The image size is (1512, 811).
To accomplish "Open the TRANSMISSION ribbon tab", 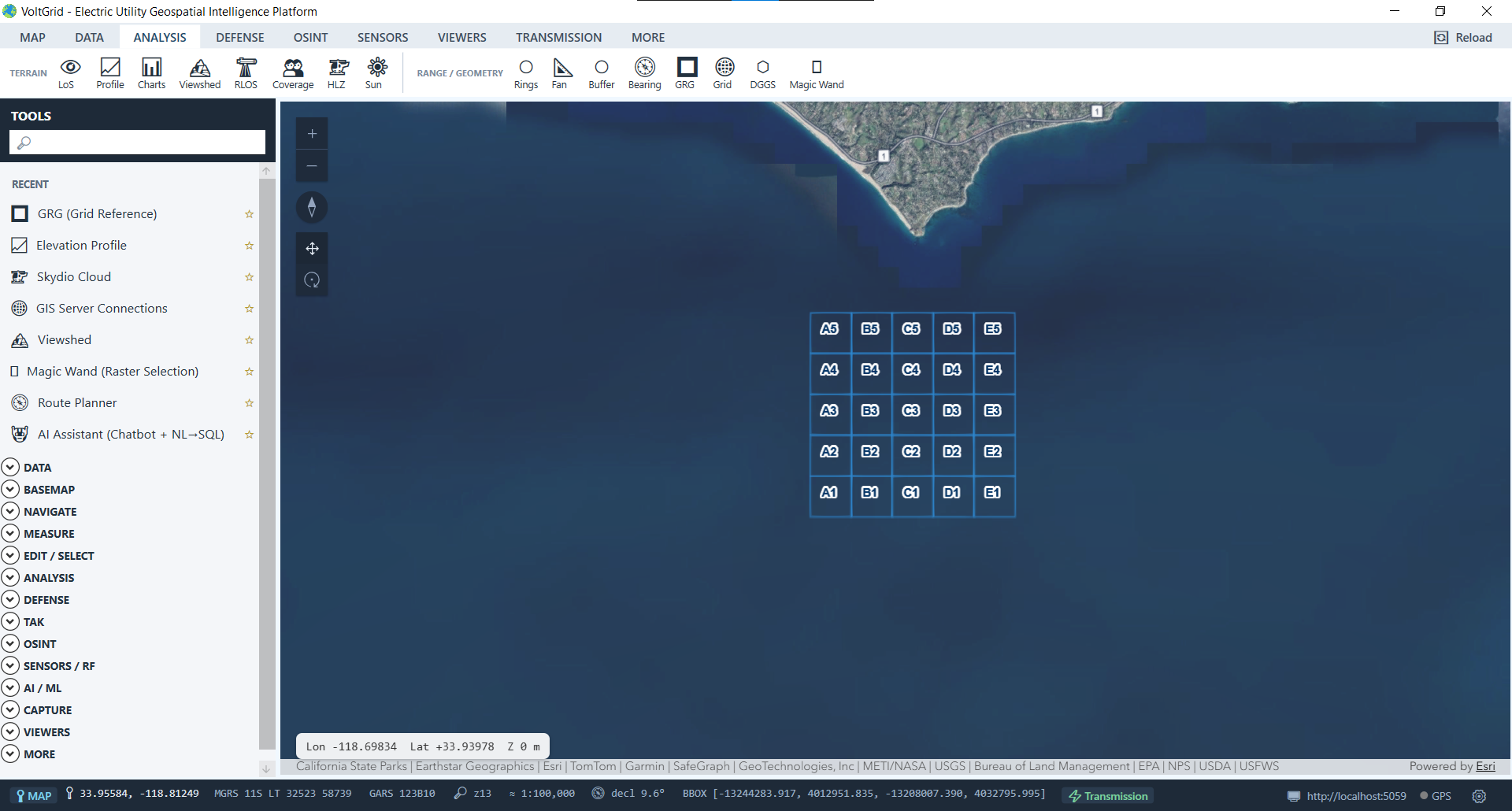I will pyautogui.click(x=559, y=38).
